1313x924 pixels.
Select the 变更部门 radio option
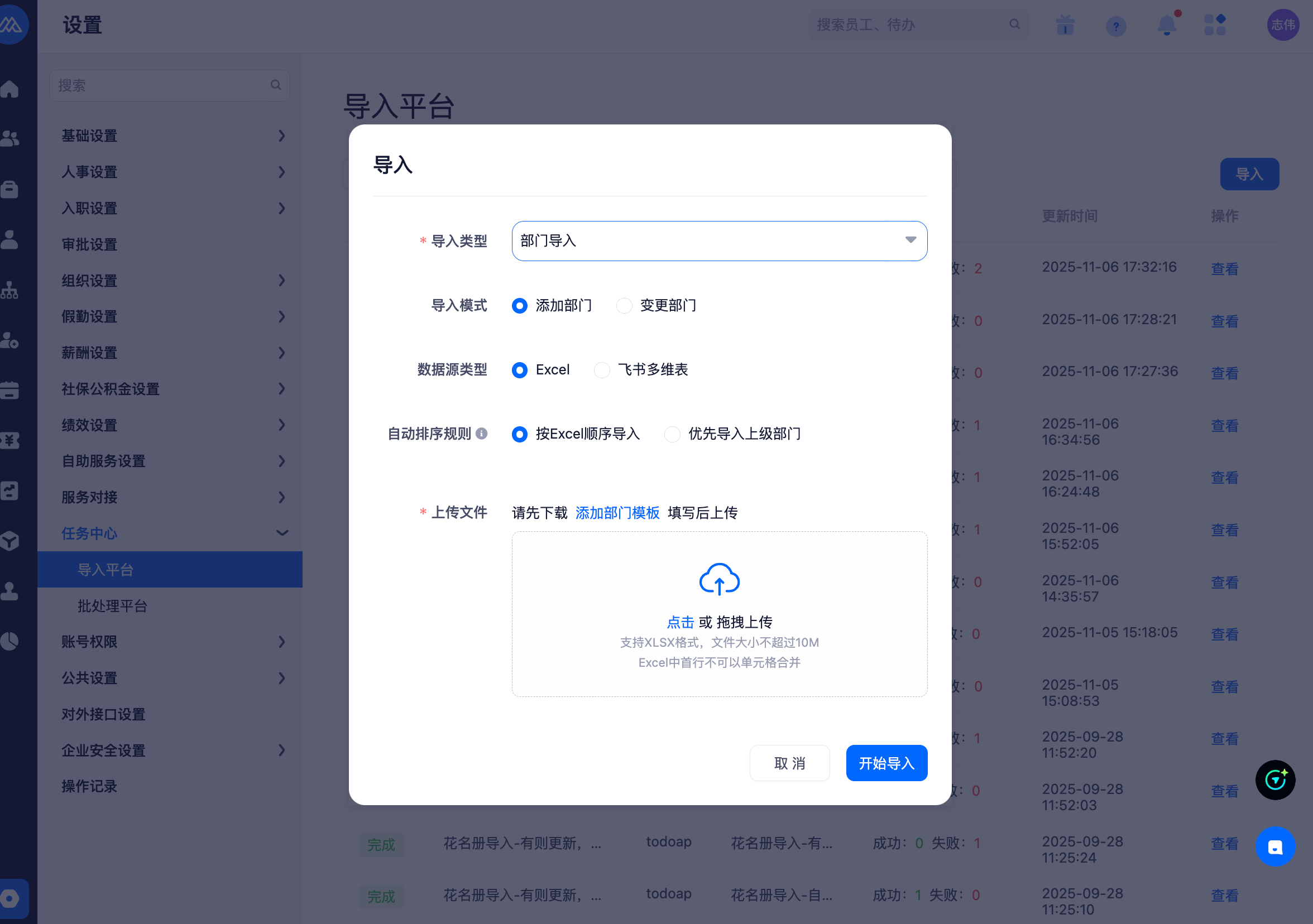(x=624, y=306)
